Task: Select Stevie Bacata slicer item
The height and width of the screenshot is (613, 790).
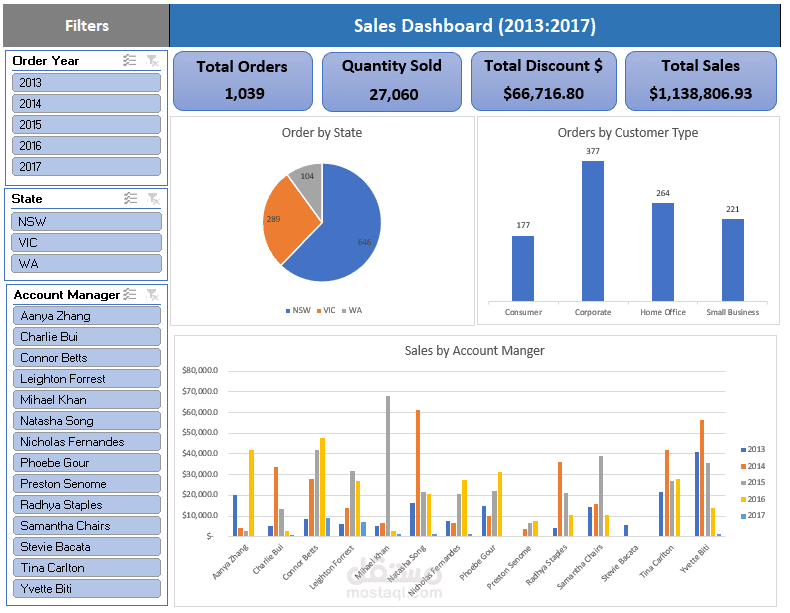Action: tap(87, 547)
